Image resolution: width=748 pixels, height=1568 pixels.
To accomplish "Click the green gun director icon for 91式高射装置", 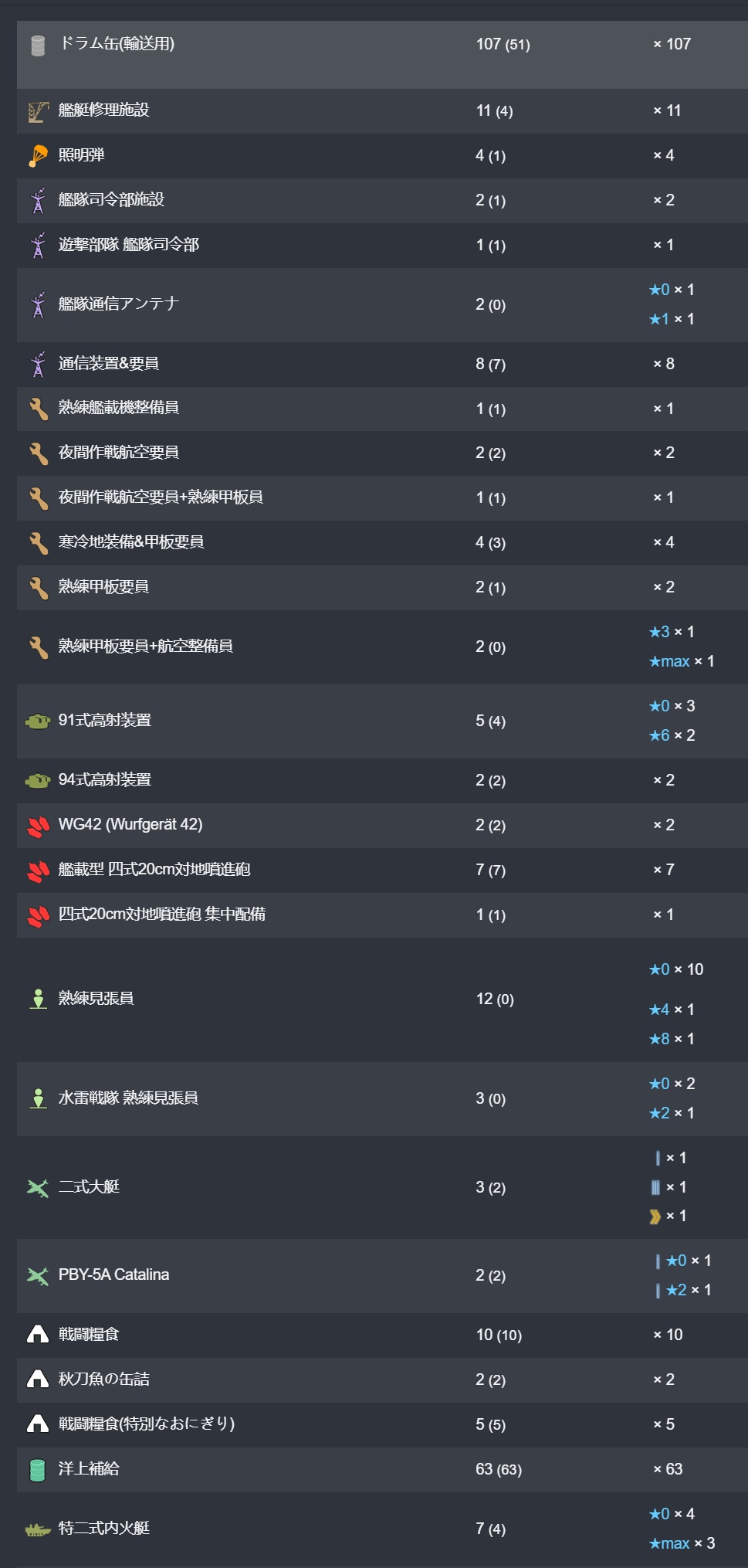I will 37,721.
